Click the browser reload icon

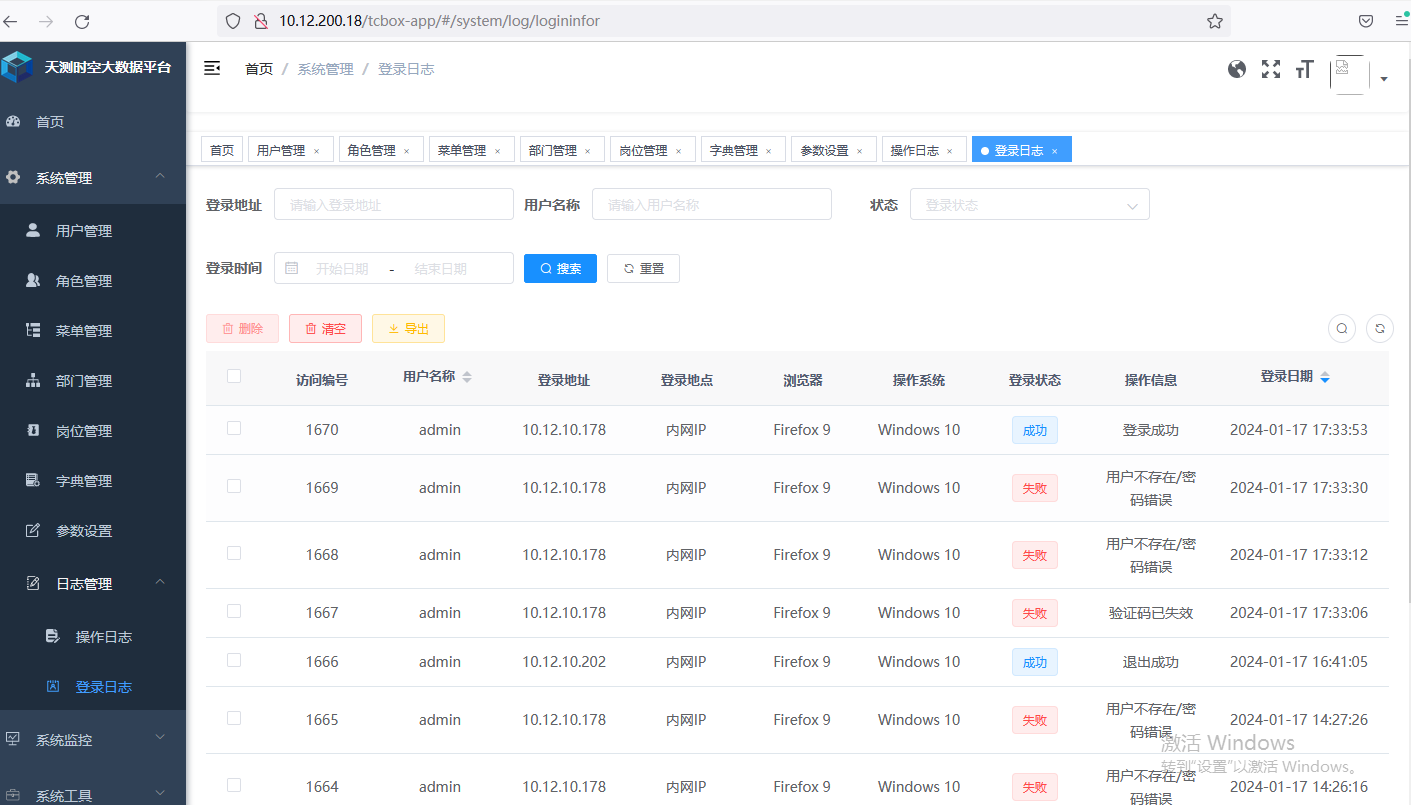[x=82, y=21]
